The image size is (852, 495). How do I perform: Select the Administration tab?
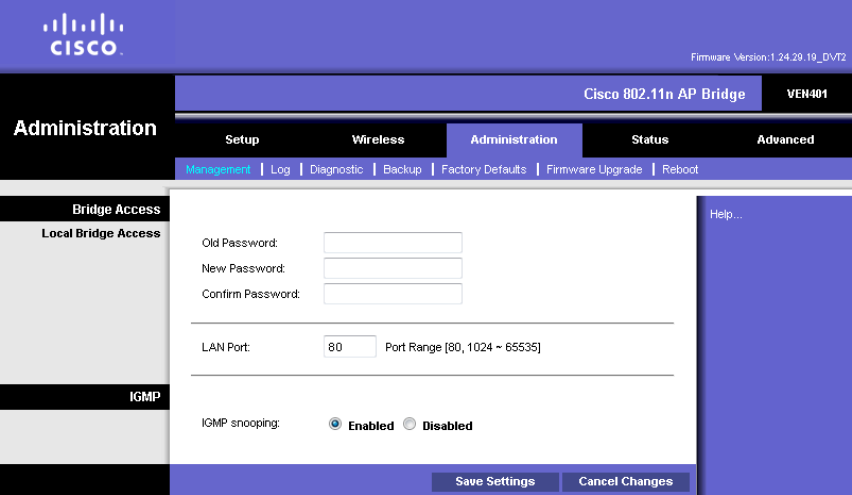click(x=514, y=140)
